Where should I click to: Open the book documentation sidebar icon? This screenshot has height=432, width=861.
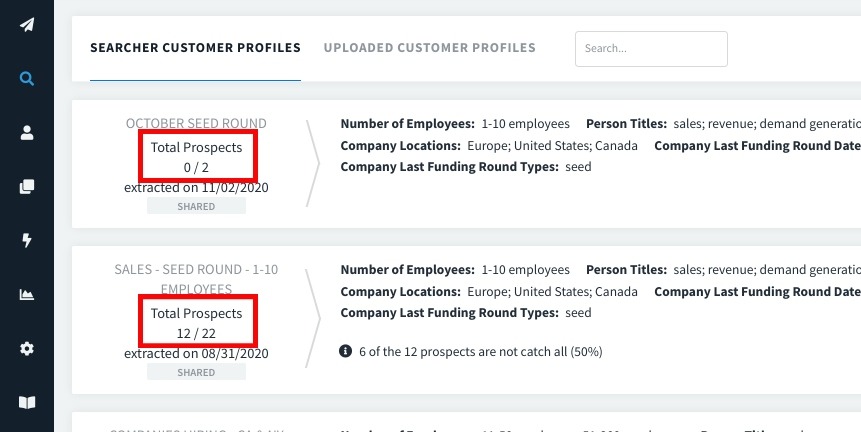click(27, 402)
